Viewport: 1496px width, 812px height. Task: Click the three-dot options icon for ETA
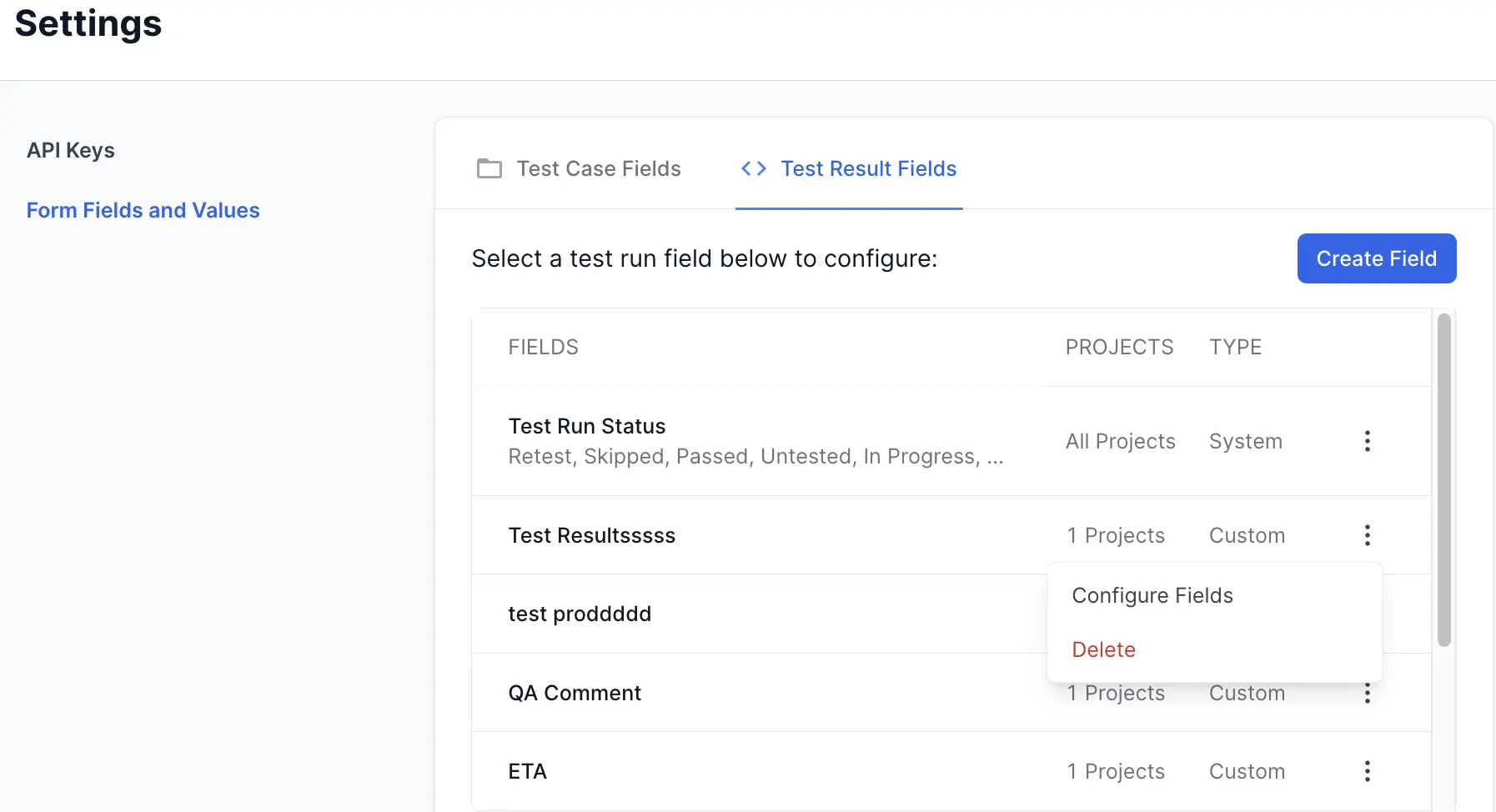[x=1367, y=771]
